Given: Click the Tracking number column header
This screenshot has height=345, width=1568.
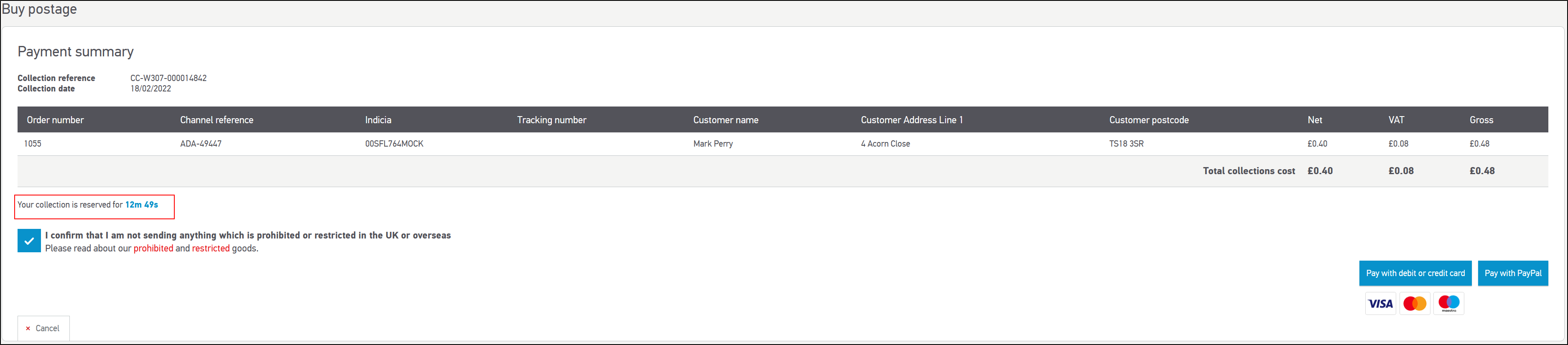Looking at the screenshot, I should click(551, 120).
